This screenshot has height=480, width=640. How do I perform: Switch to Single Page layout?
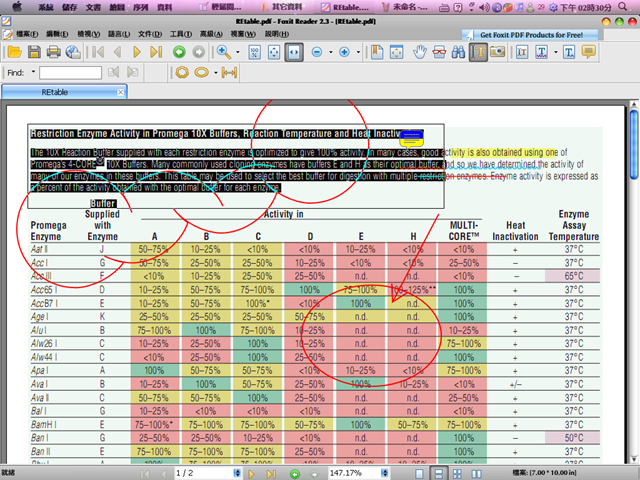(419, 474)
